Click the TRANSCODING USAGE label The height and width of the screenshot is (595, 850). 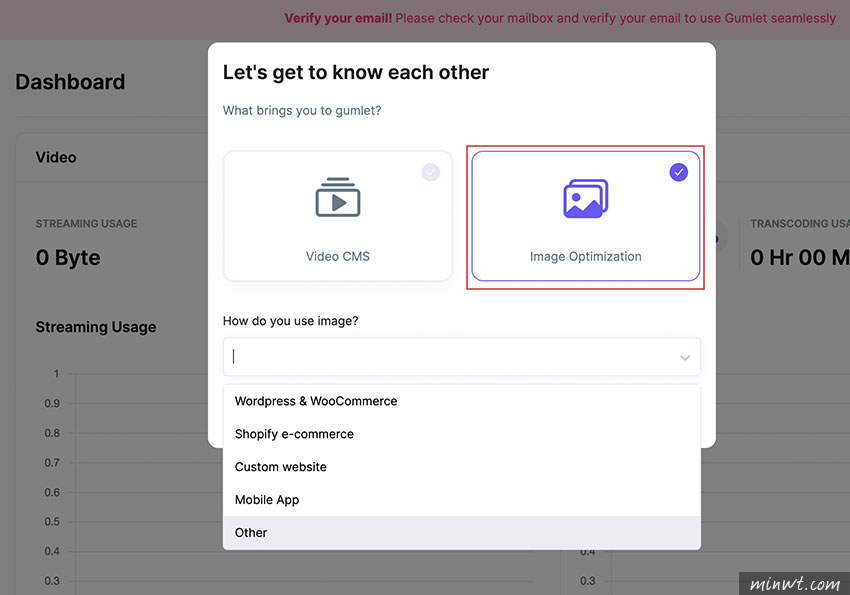pyautogui.click(x=800, y=223)
